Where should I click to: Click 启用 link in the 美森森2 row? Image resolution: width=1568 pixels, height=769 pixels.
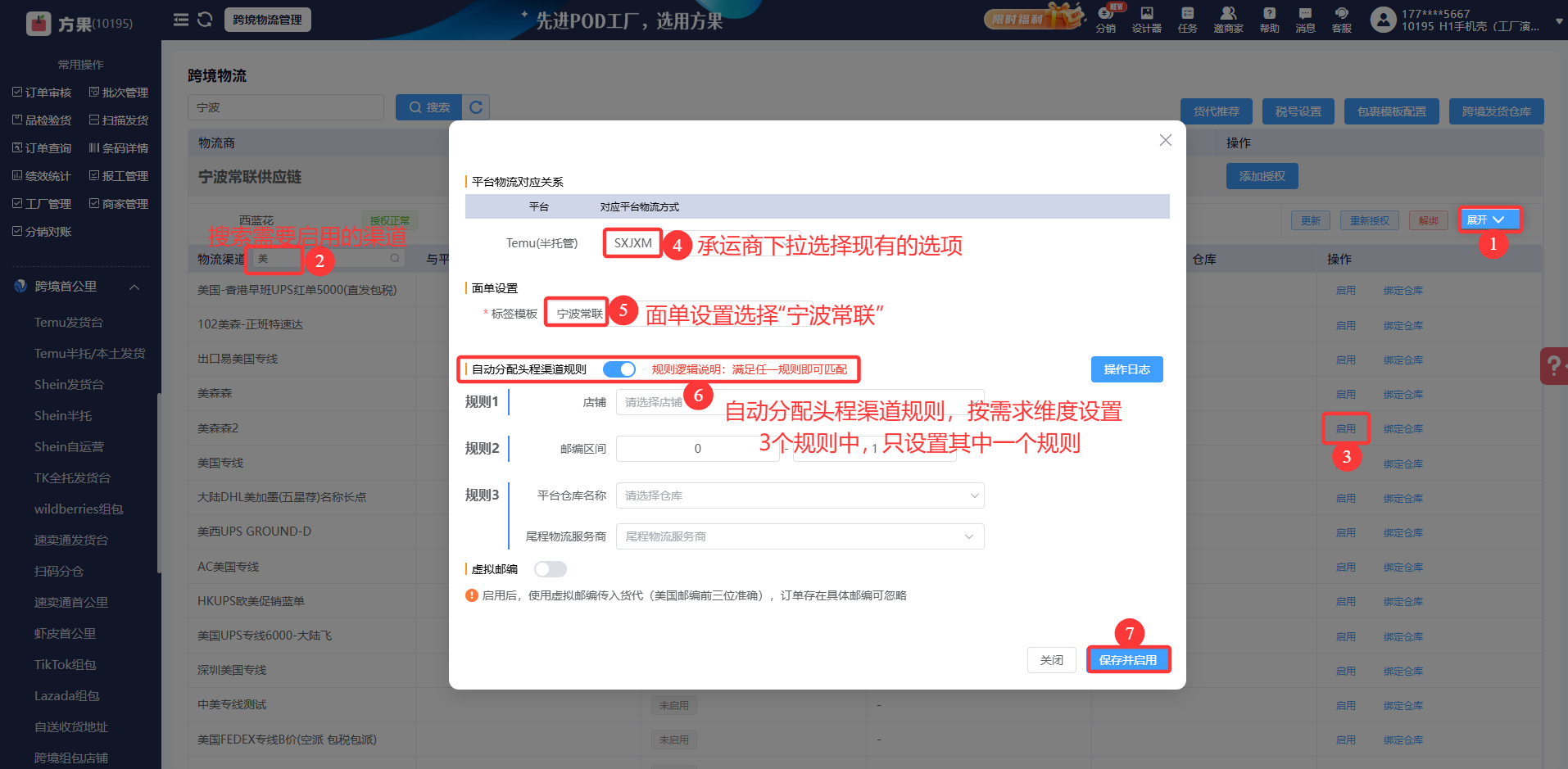coord(1346,428)
